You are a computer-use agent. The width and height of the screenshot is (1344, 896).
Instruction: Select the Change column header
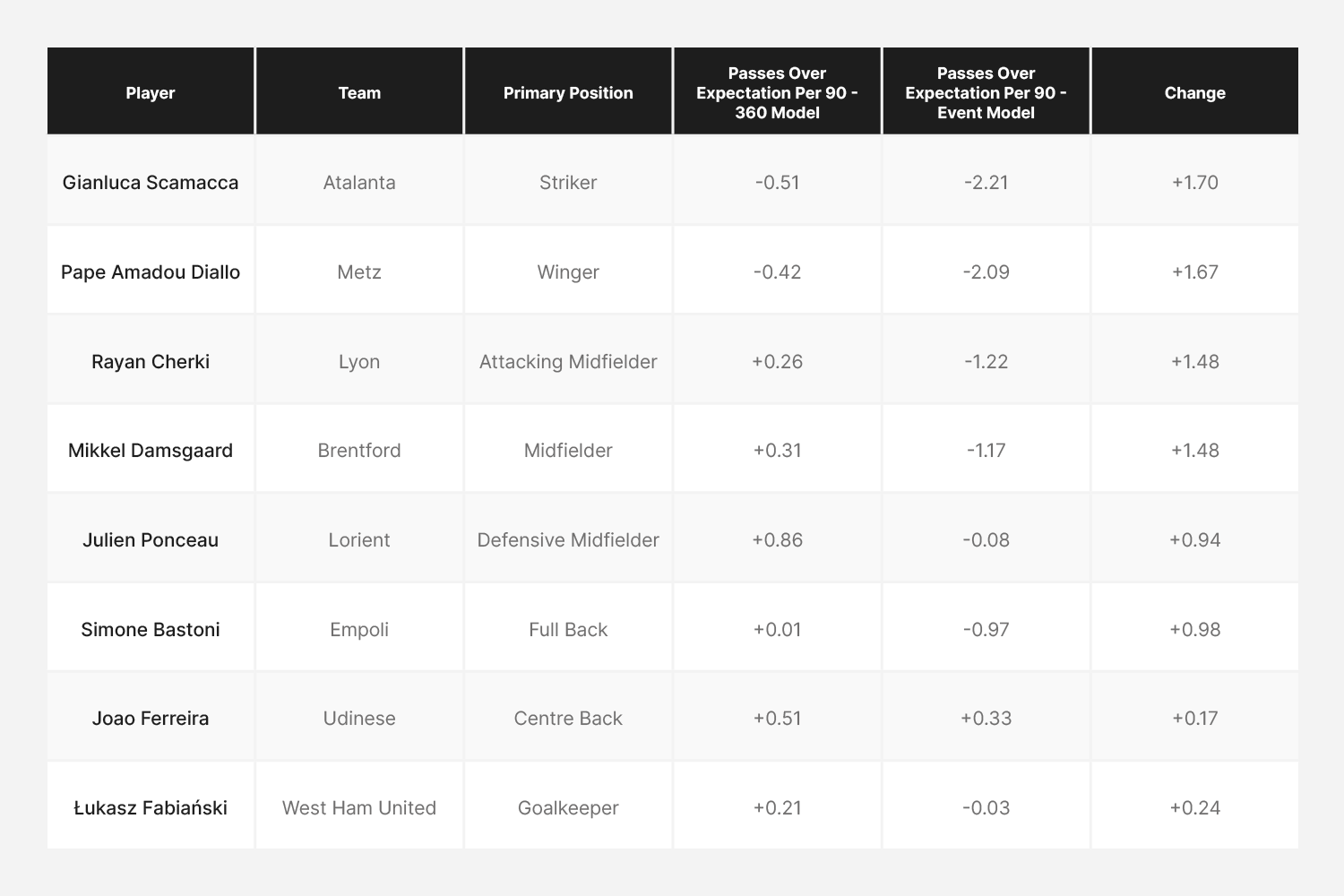1194,92
